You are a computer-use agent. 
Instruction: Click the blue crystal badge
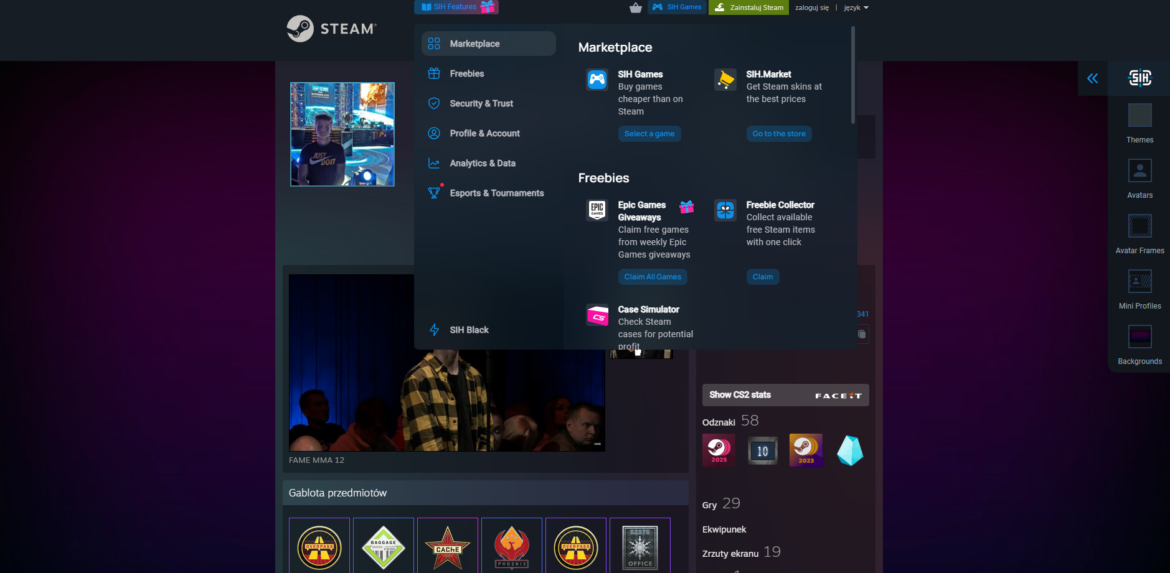849,450
